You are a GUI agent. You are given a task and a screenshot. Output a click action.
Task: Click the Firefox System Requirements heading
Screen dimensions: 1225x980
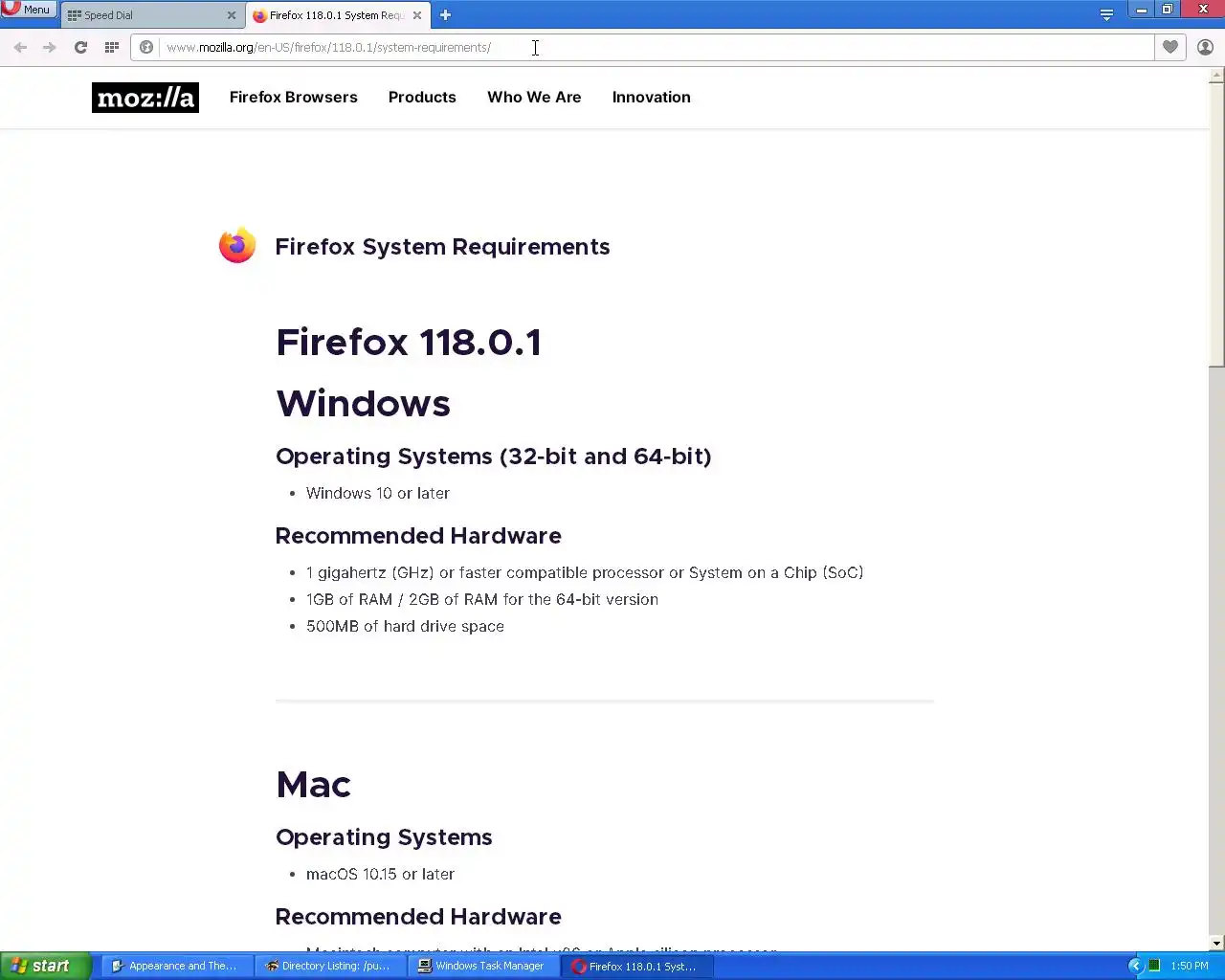(x=442, y=247)
